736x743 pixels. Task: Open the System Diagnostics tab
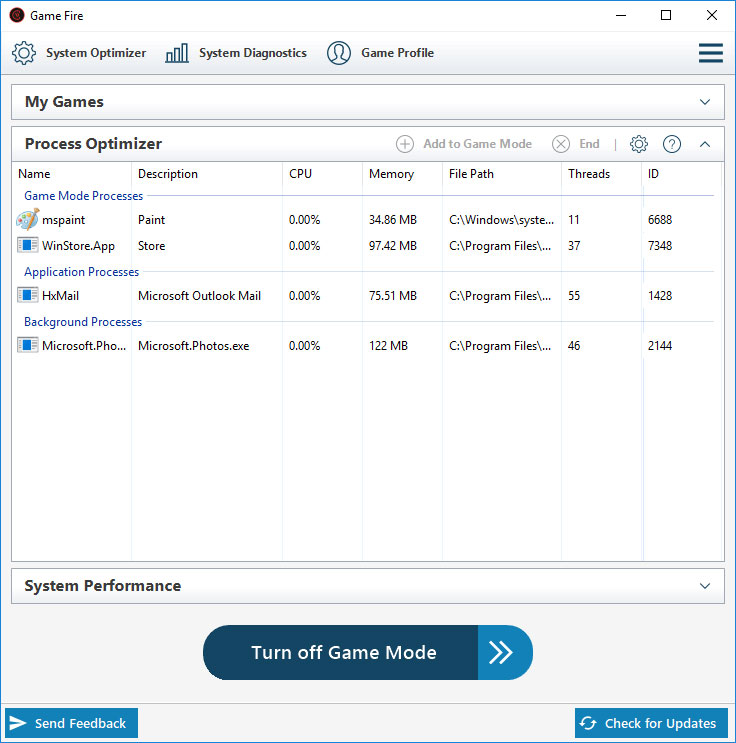tap(236, 53)
